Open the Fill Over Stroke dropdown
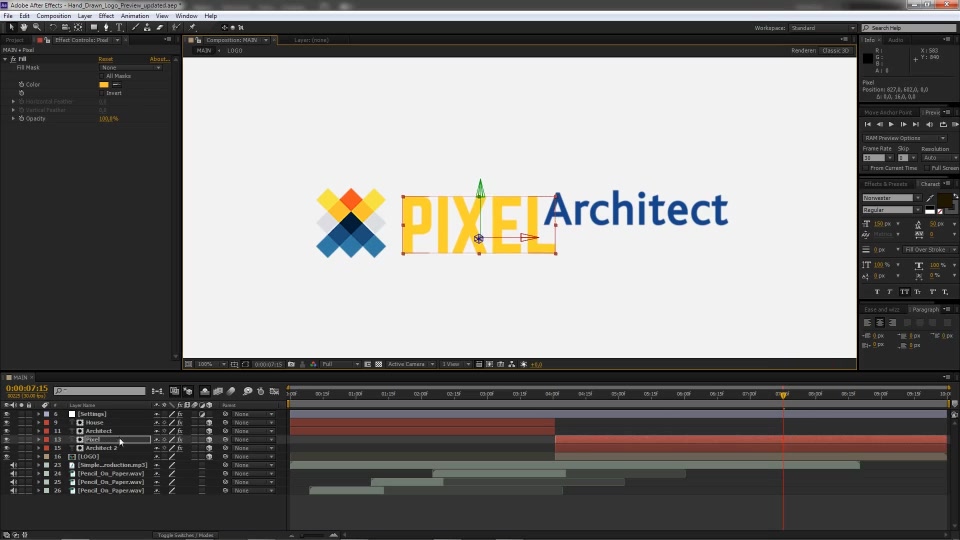The image size is (960, 540). 930,250
